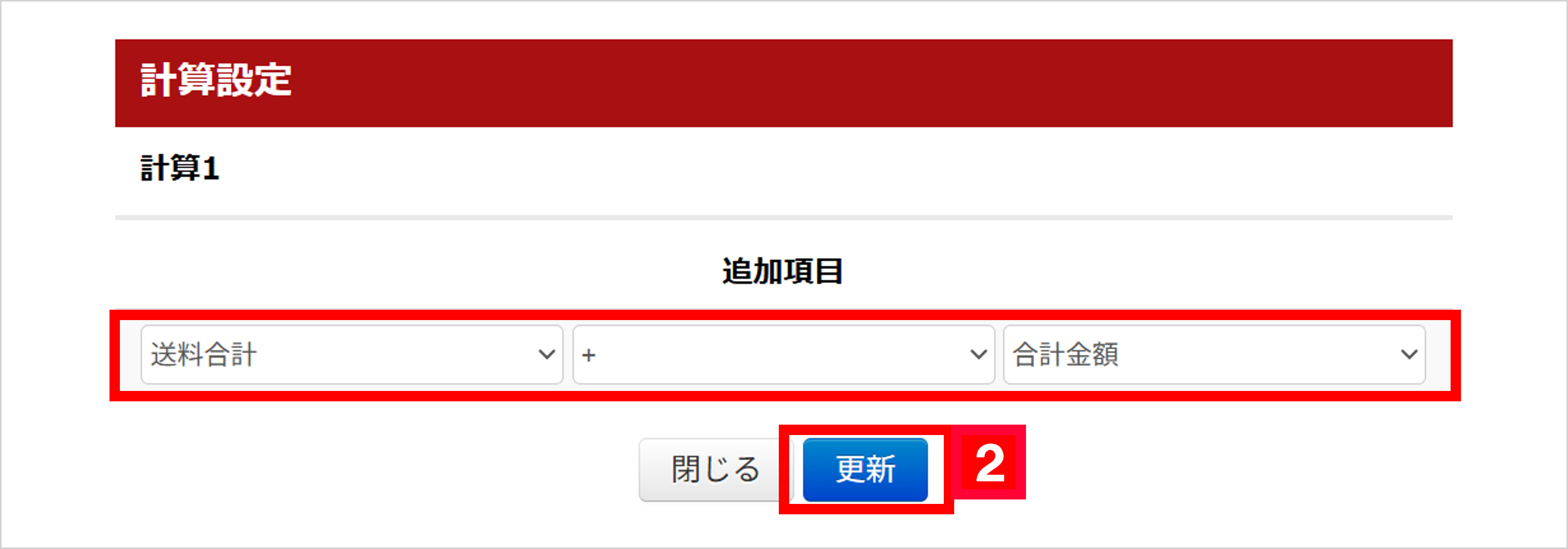1568x549 pixels.
Task: Click the 合計金額 text in third select
Action: (x=1066, y=354)
